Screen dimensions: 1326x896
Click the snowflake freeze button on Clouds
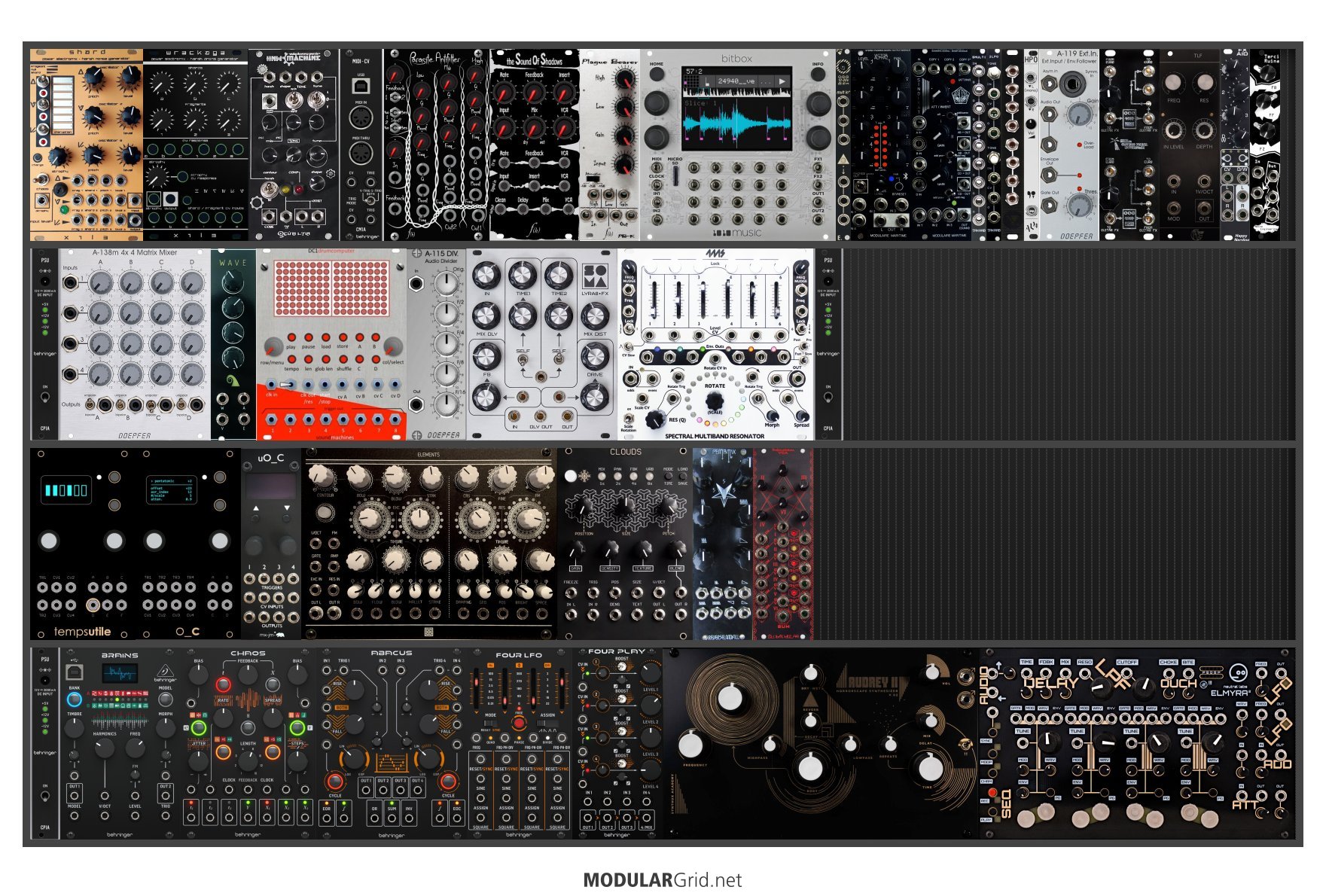pyautogui.click(x=571, y=476)
